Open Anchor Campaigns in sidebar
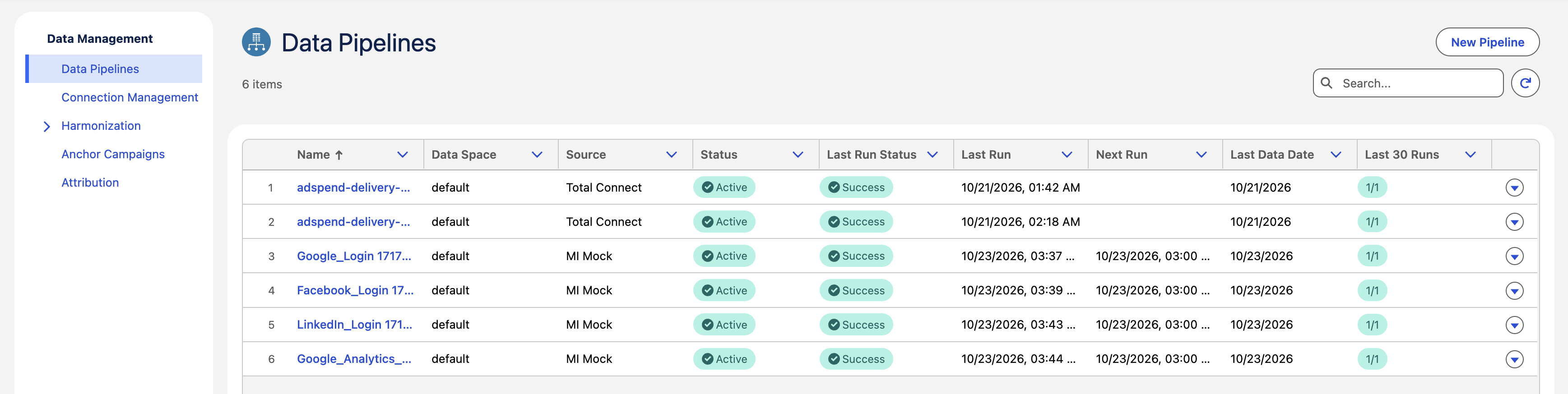1568x394 pixels. (x=113, y=155)
